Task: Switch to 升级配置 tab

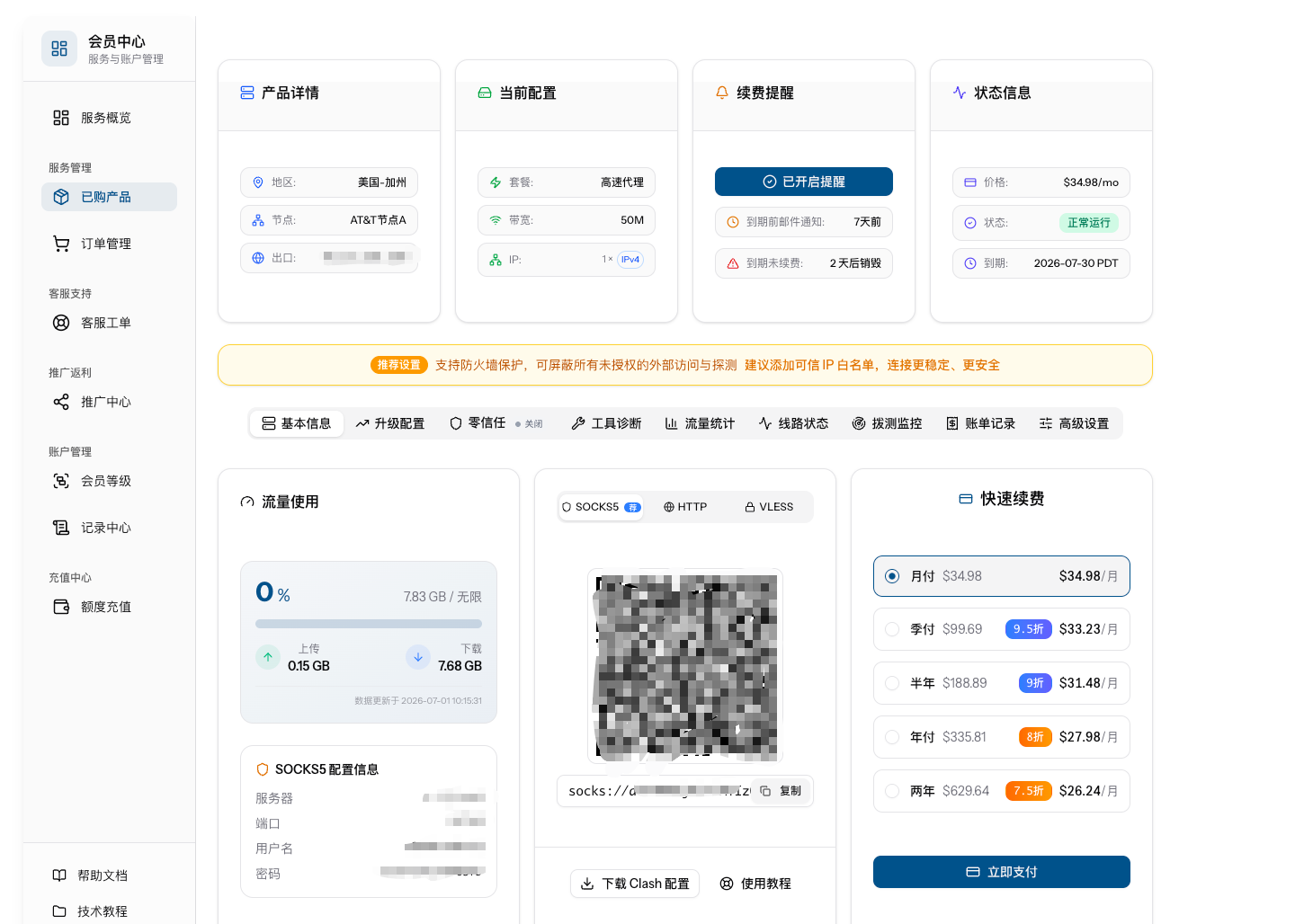Action: (390, 423)
